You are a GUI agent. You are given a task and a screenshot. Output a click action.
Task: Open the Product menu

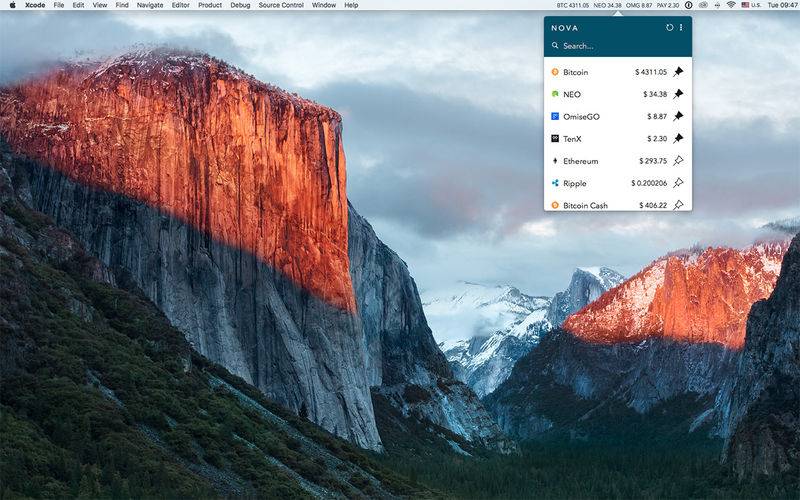(210, 5)
